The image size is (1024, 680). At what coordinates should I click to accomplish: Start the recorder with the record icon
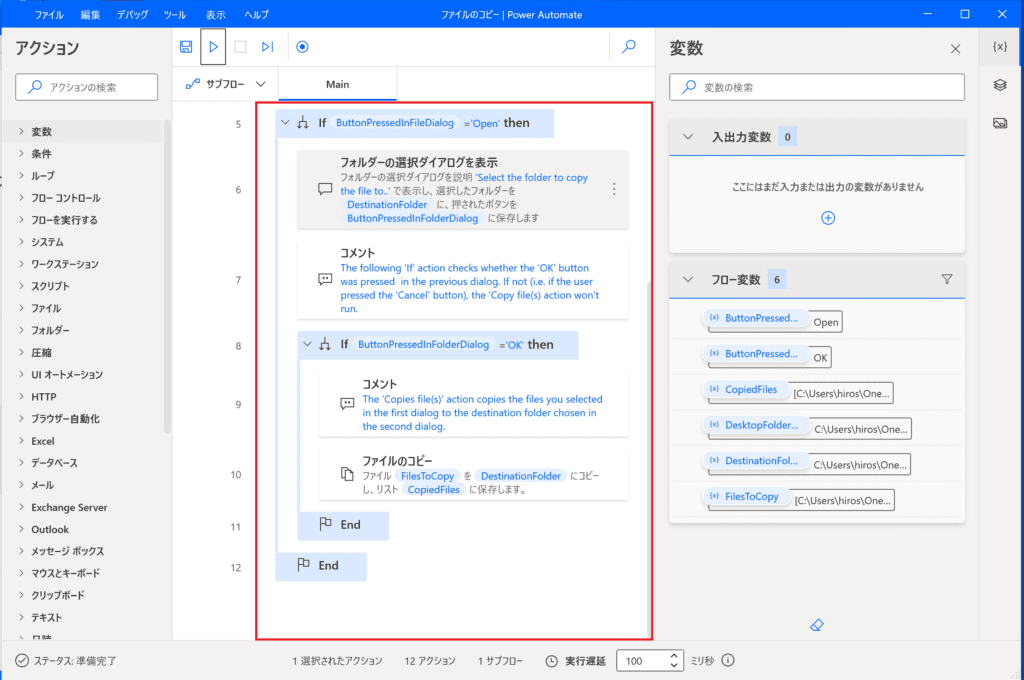(303, 47)
